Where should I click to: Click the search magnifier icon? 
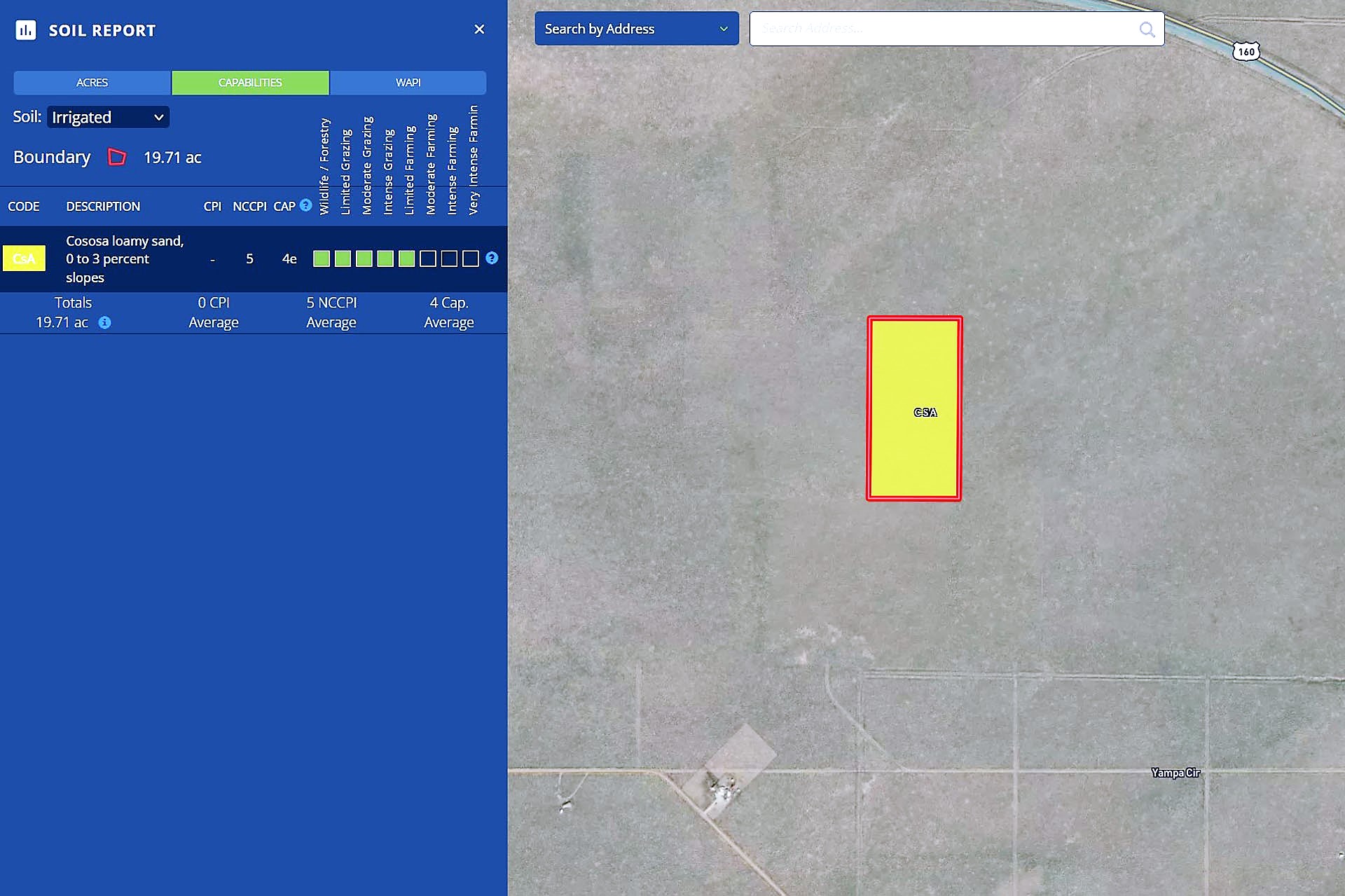(x=1147, y=29)
